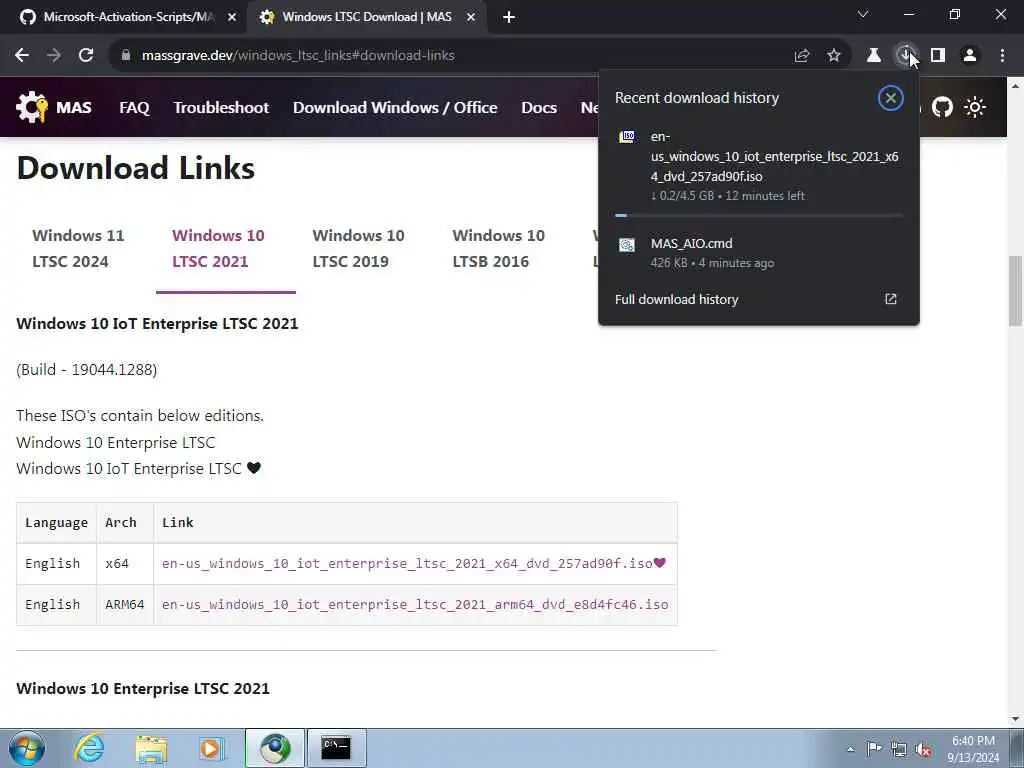
Task: Close the Windows LTSC Download tab
Action: 471,18
